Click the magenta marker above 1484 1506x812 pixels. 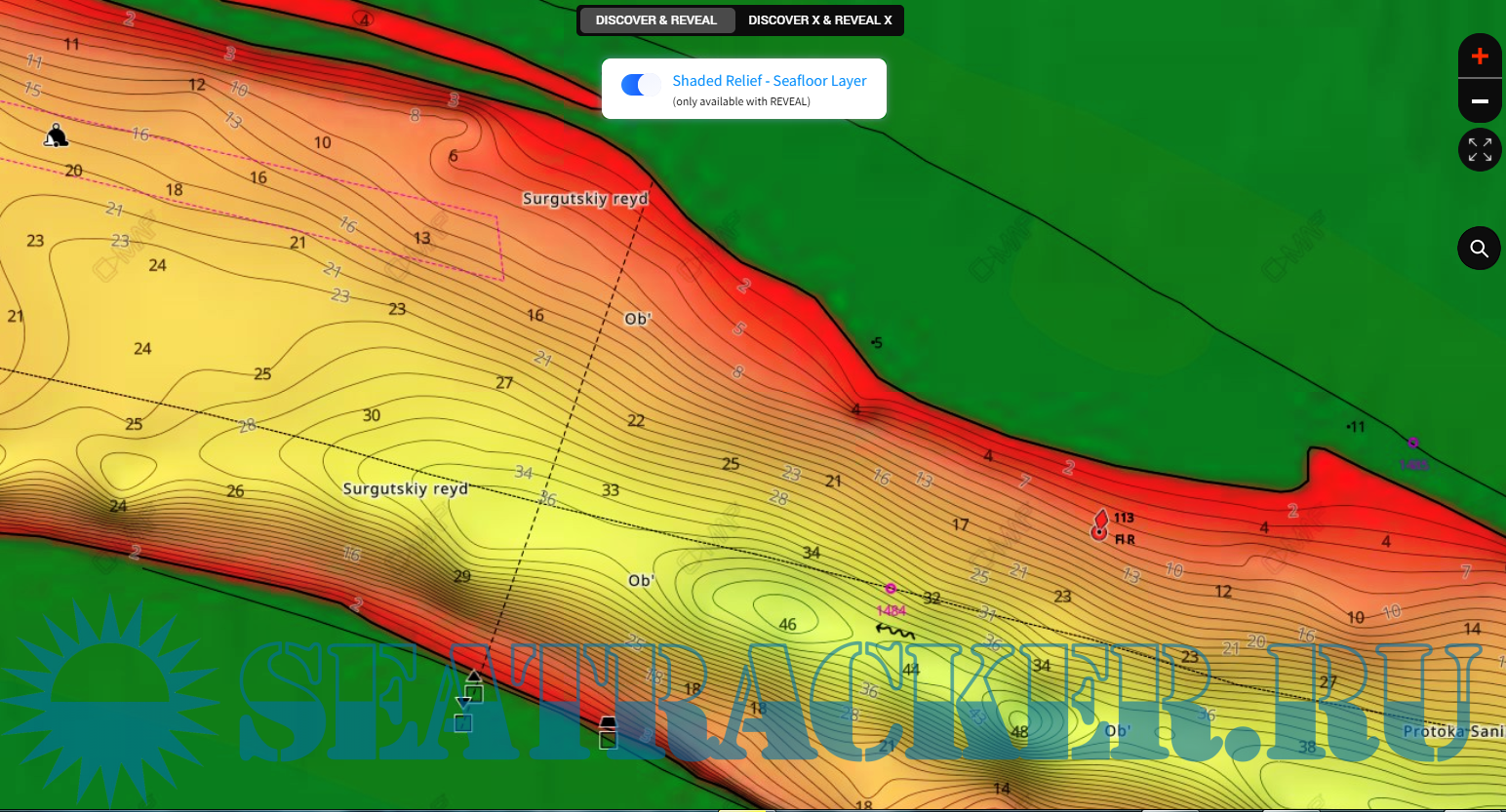point(890,589)
